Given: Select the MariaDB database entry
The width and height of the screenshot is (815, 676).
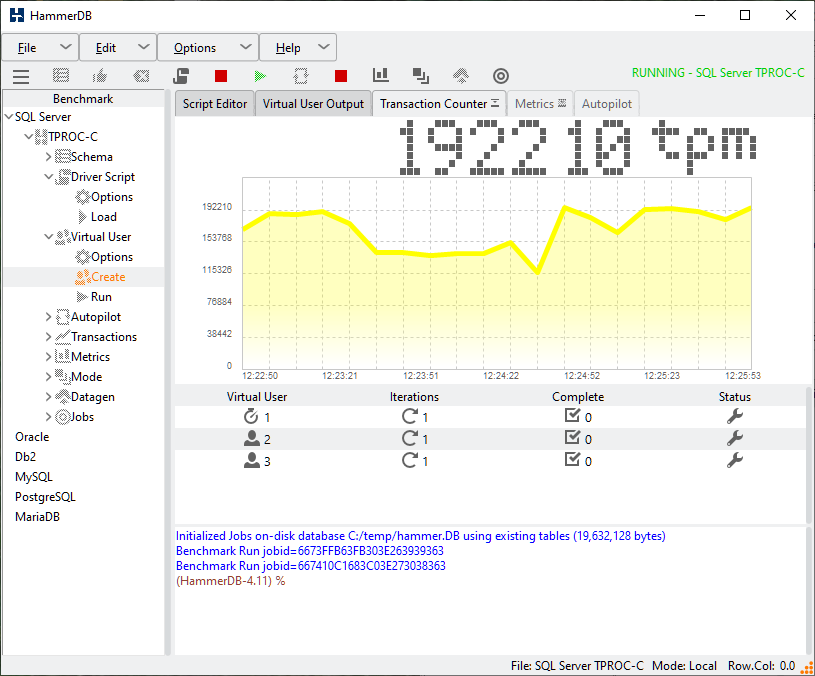Looking at the screenshot, I should 37,517.
